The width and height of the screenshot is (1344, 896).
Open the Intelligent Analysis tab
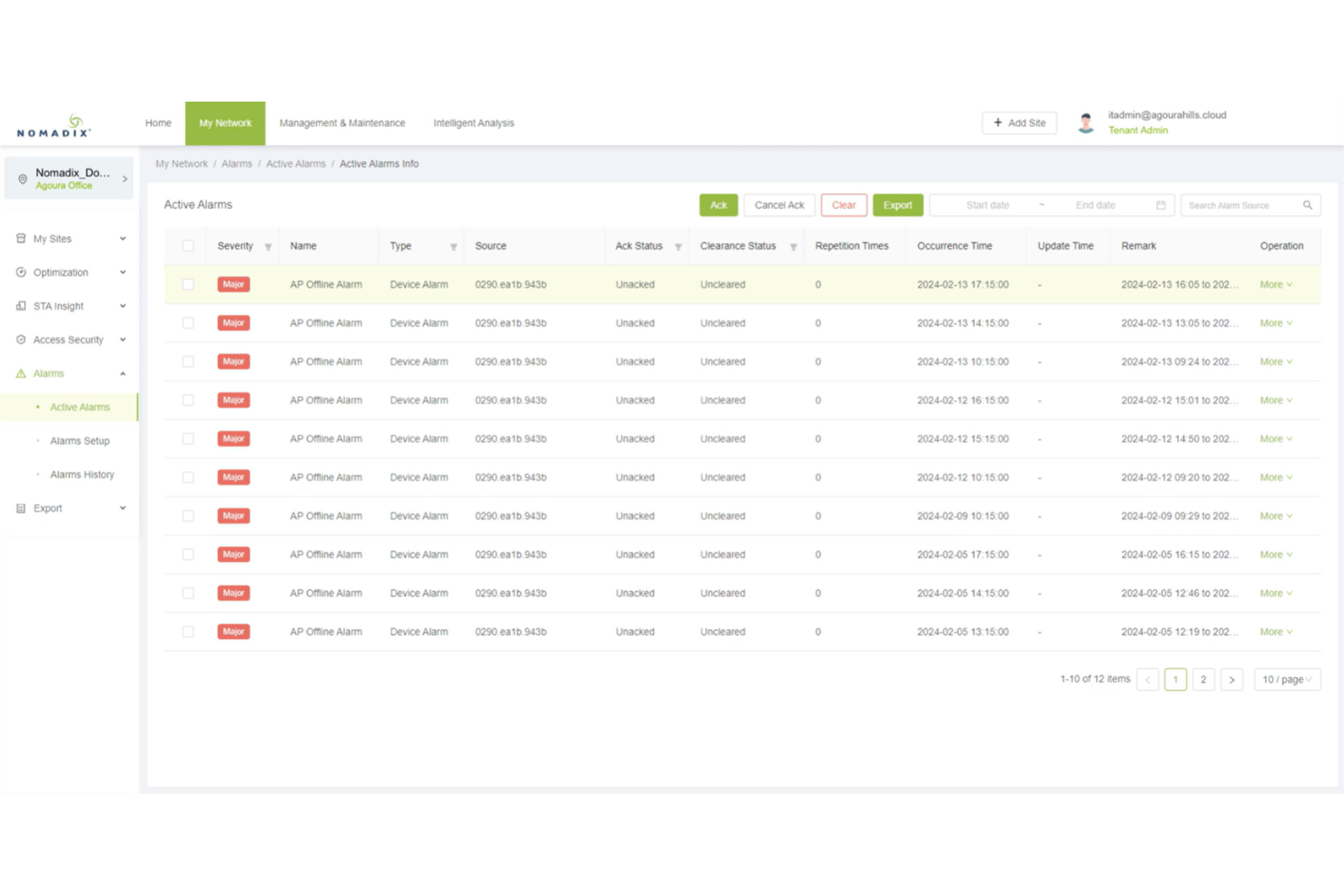(x=474, y=123)
